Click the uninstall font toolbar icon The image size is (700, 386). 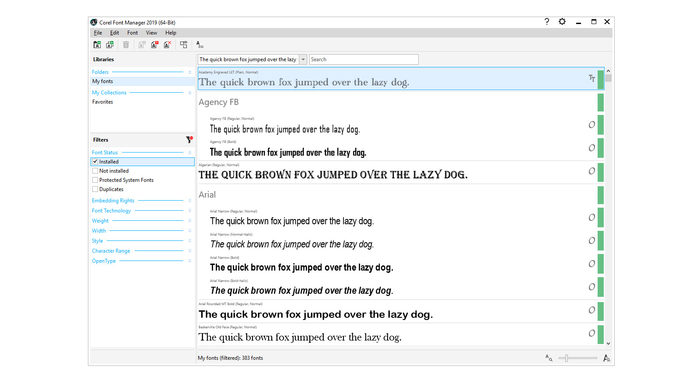(x=167, y=45)
